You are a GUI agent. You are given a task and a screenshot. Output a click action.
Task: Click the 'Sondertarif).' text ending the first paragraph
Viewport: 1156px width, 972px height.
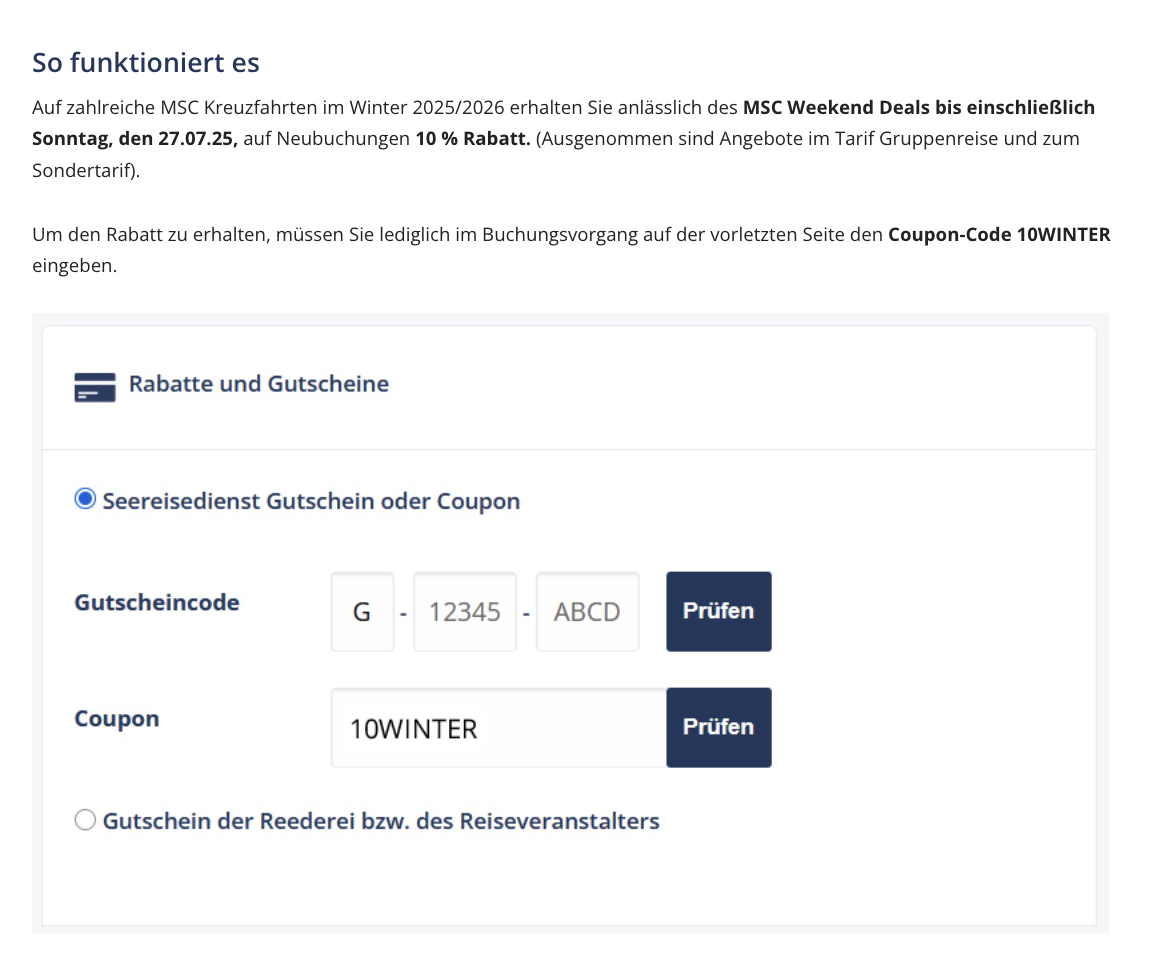[x=86, y=170]
